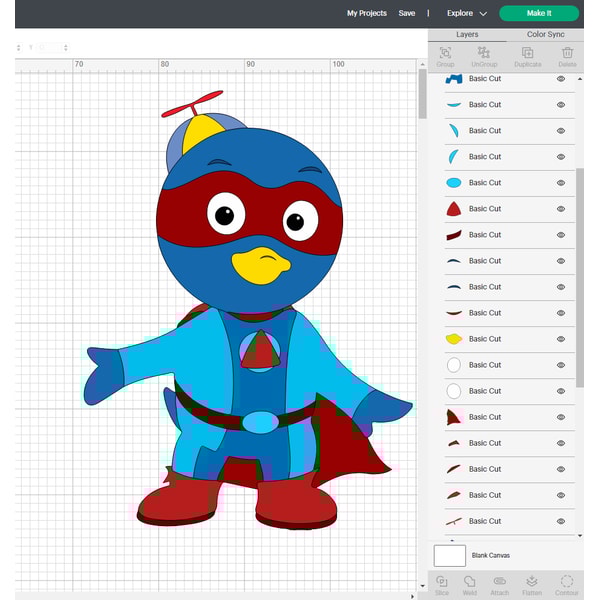Viewport: 600px width, 600px height.
Task: Open the Contour tool
Action: 567,581
